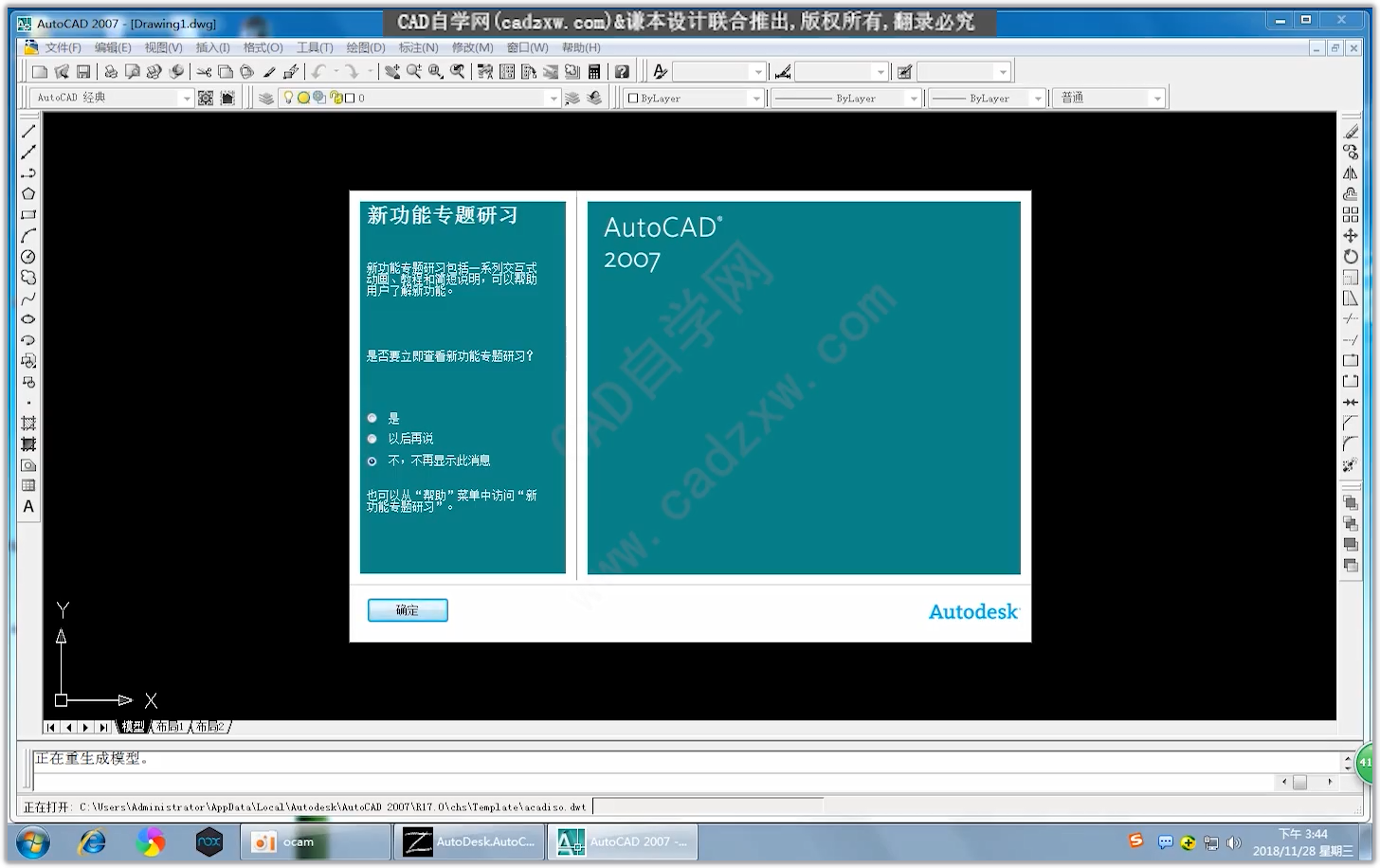
Task: Select the Rectangle draw tool
Action: (28, 214)
